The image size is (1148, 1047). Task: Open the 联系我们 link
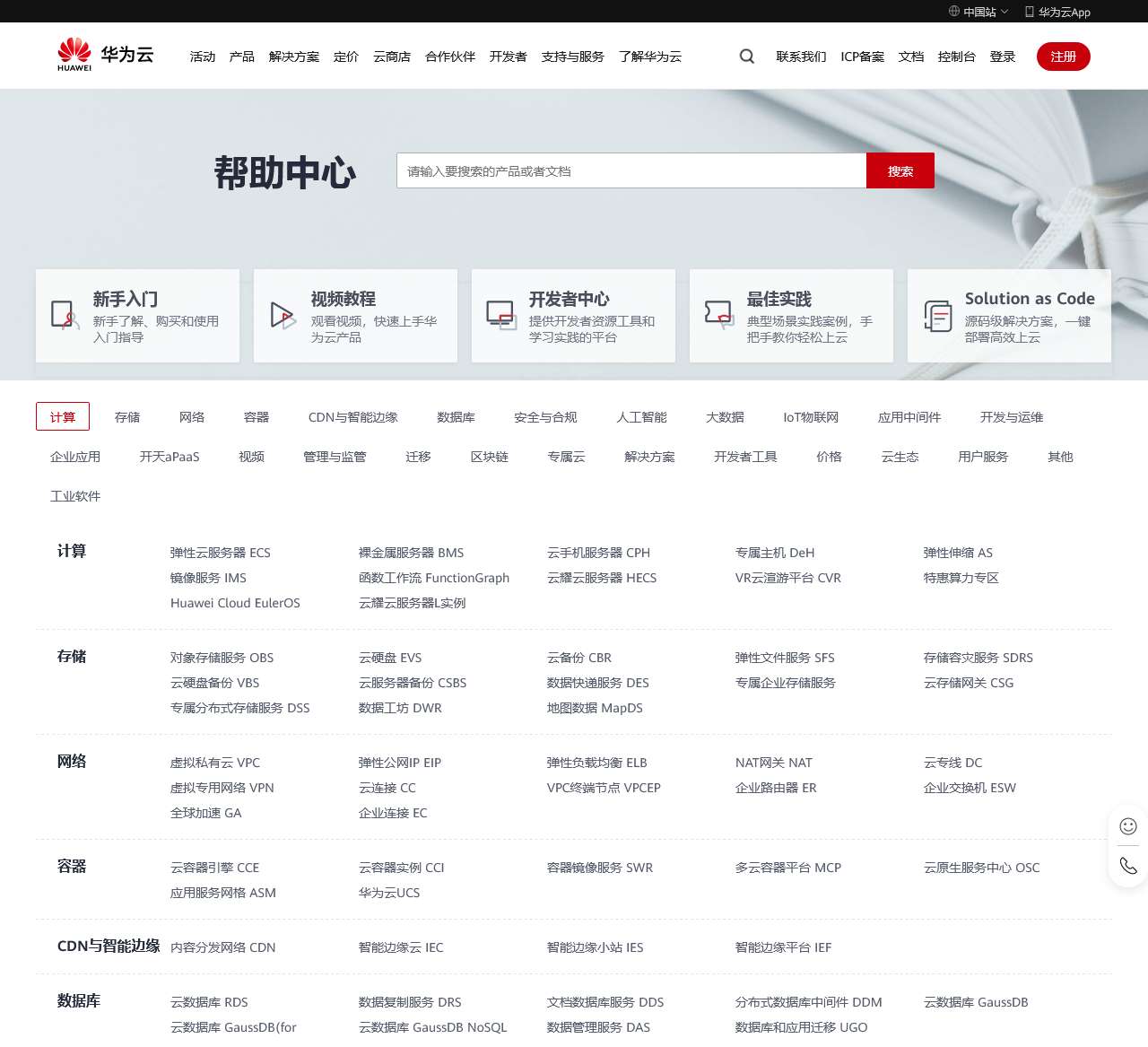[802, 57]
